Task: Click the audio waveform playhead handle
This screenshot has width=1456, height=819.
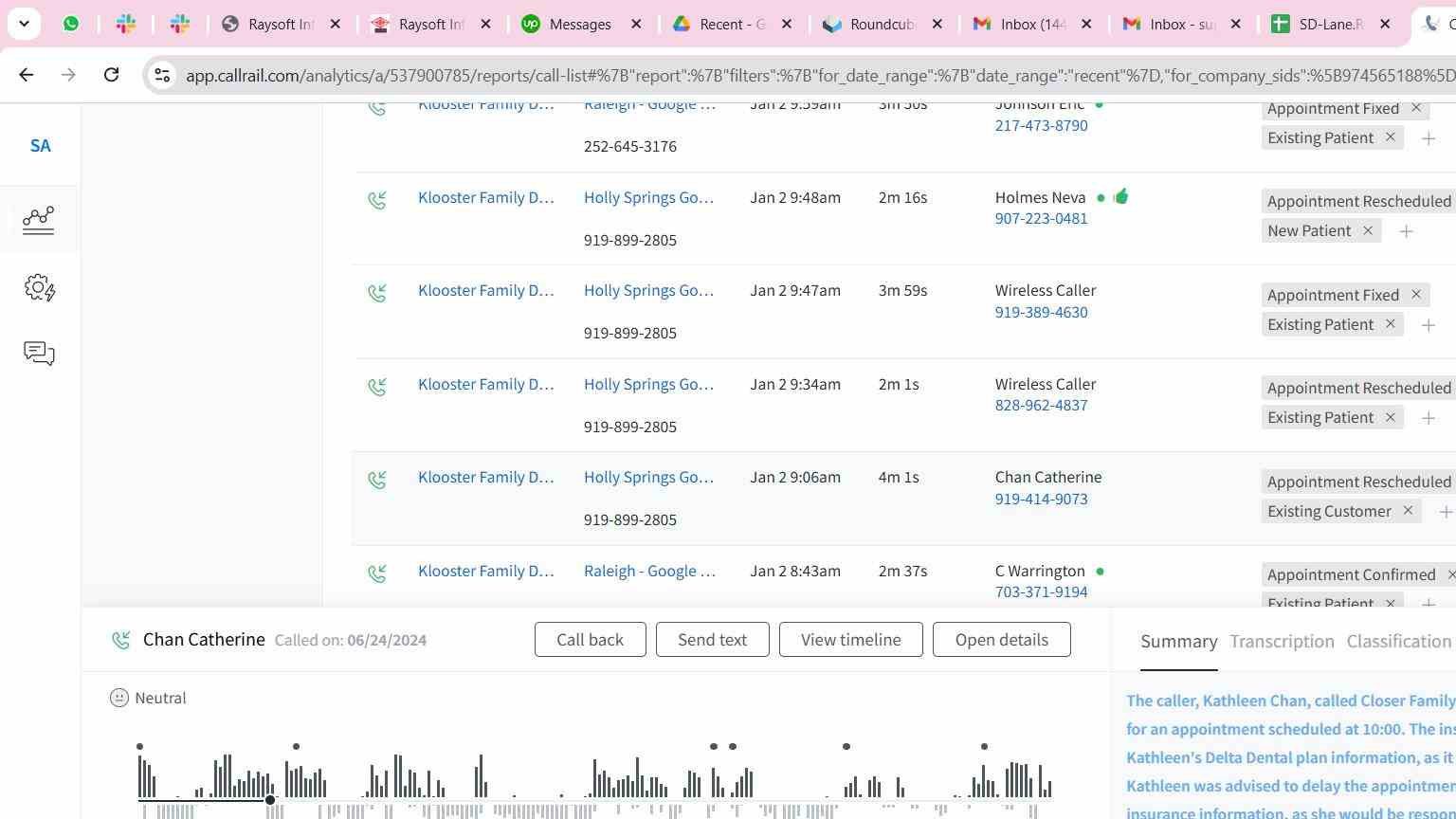Action: 270,800
